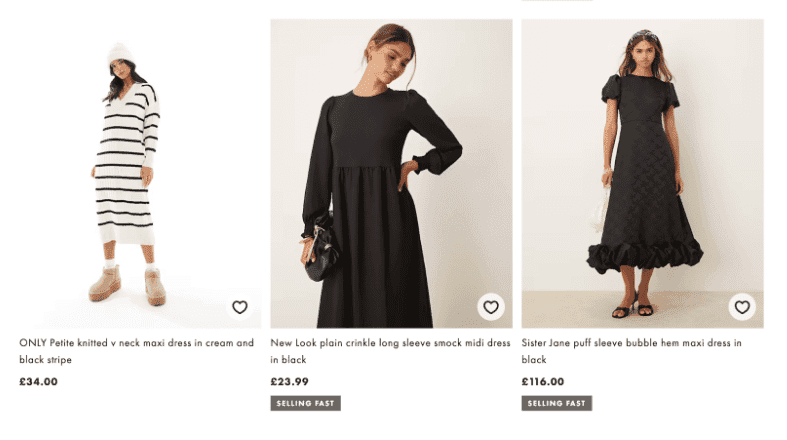
Task: Click the ruffled bubble hem of the black maxi dress
Action: pyautogui.click(x=644, y=256)
